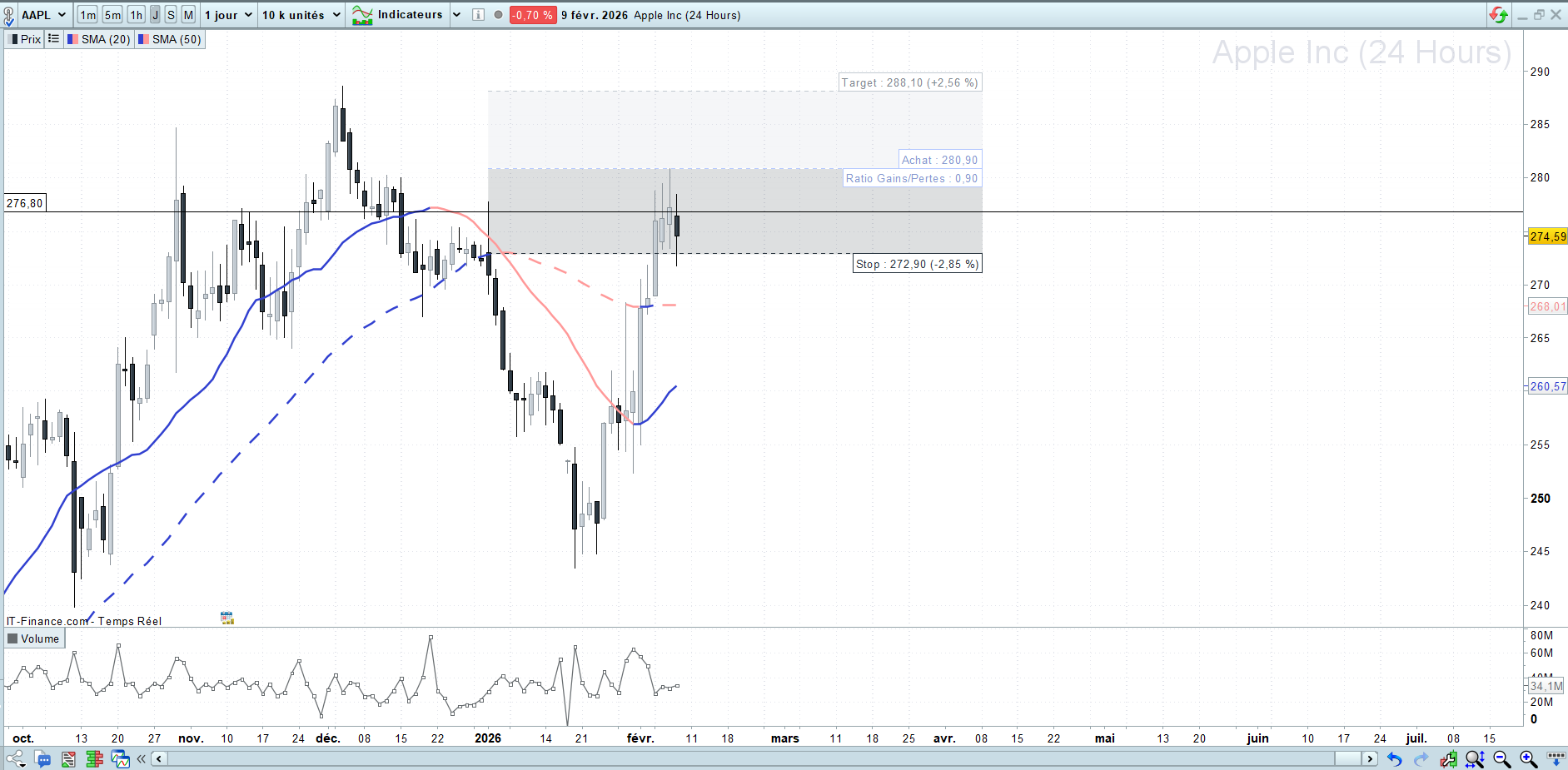The width and height of the screenshot is (1568, 770).
Task: Open the '1 jour' timeframe dropdown
Action: point(228,15)
